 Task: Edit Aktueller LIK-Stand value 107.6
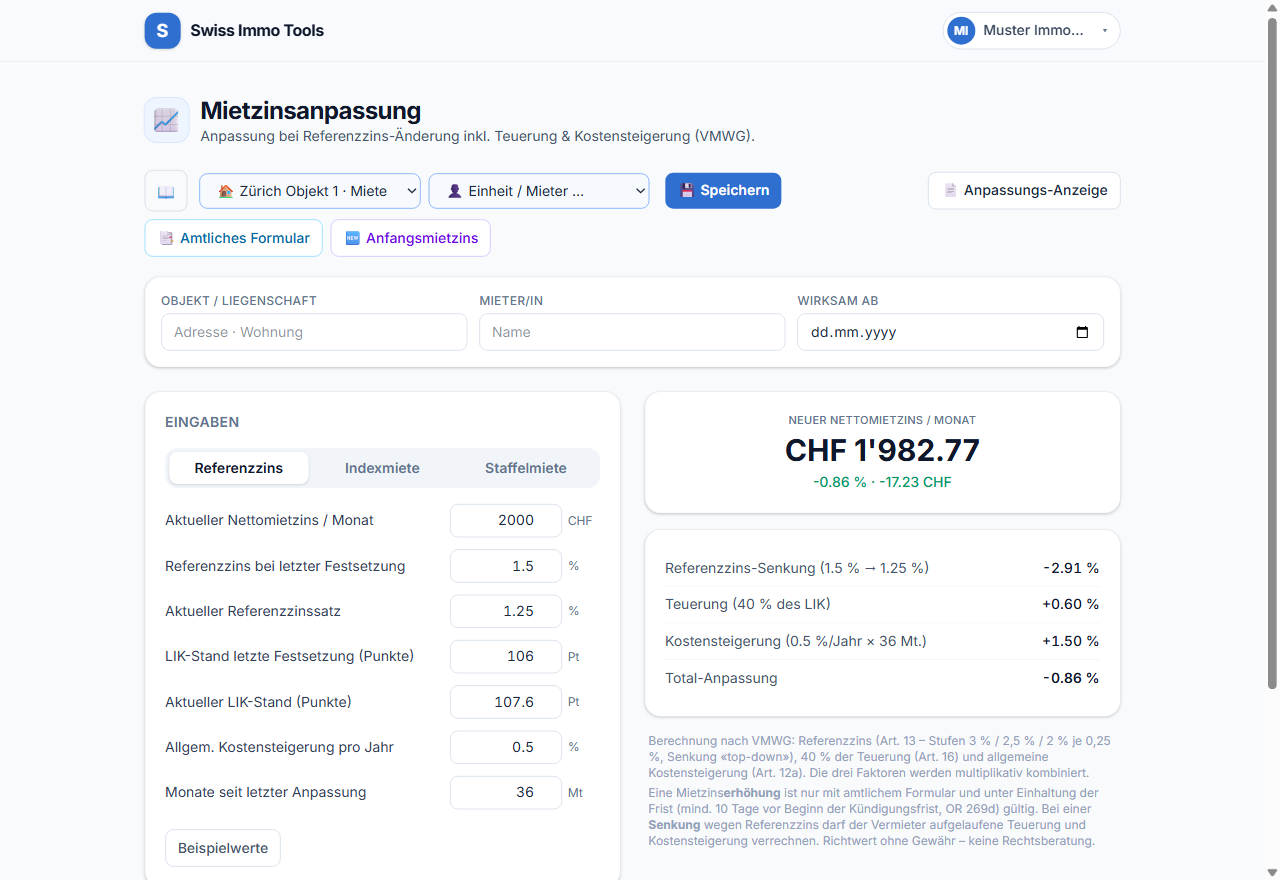coord(506,702)
